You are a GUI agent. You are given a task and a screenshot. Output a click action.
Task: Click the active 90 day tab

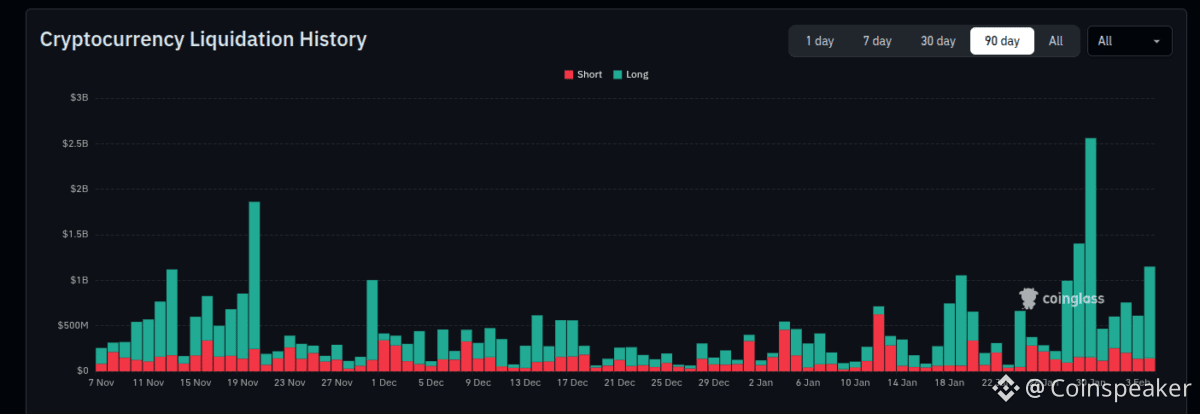[1002, 41]
